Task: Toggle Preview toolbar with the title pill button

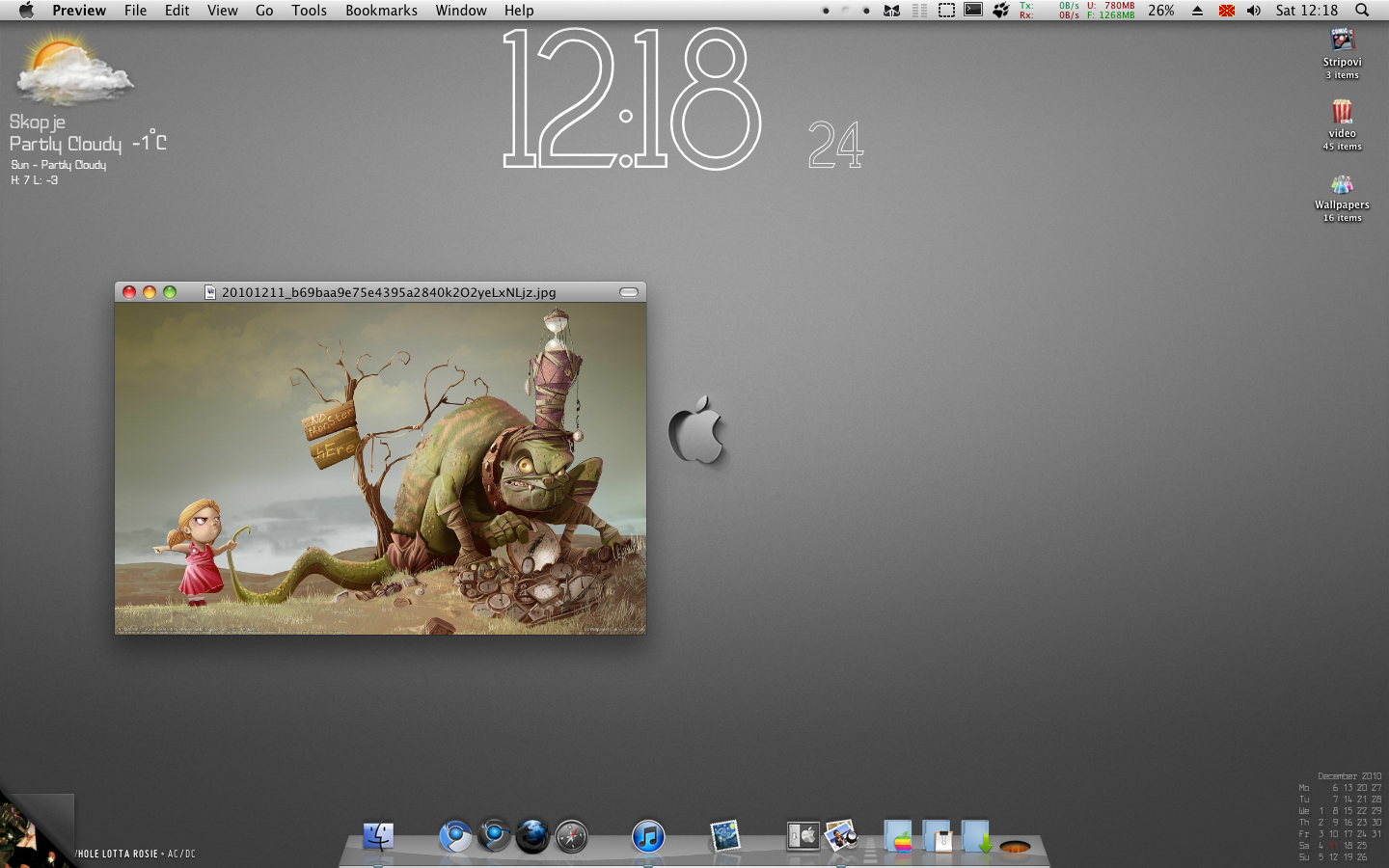Action: [x=629, y=292]
